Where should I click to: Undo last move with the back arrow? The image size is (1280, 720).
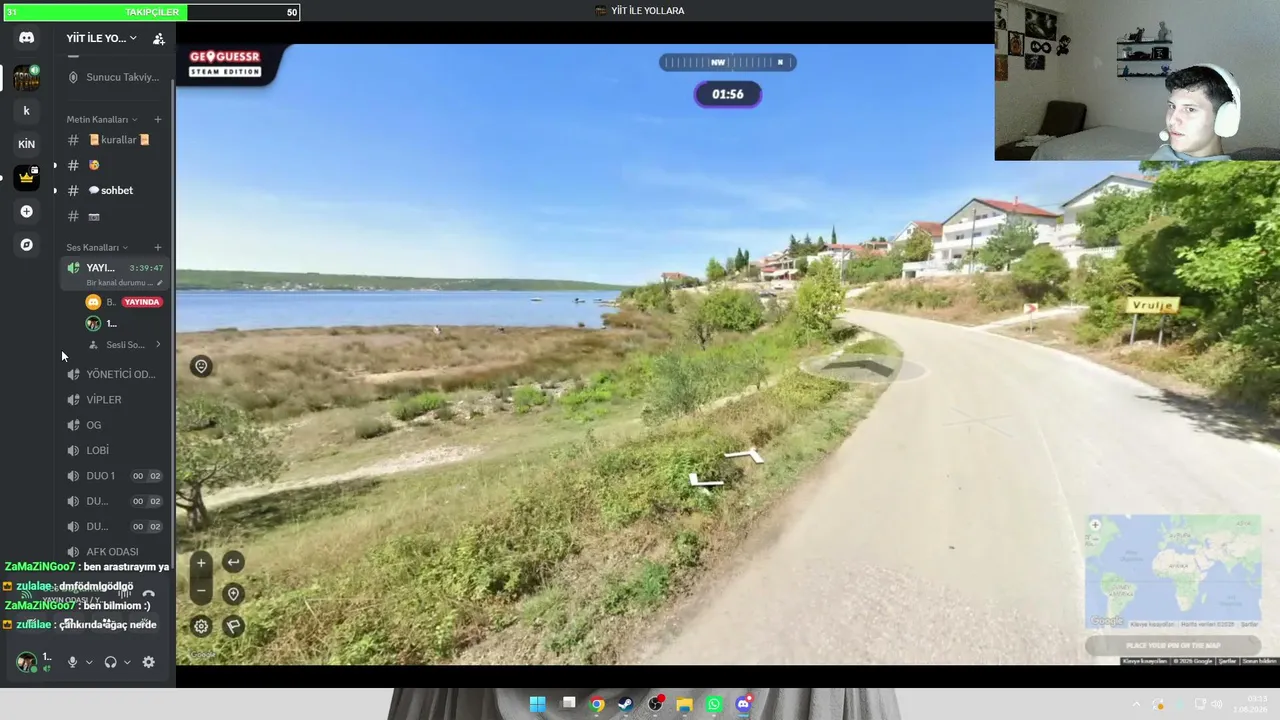[x=233, y=562]
